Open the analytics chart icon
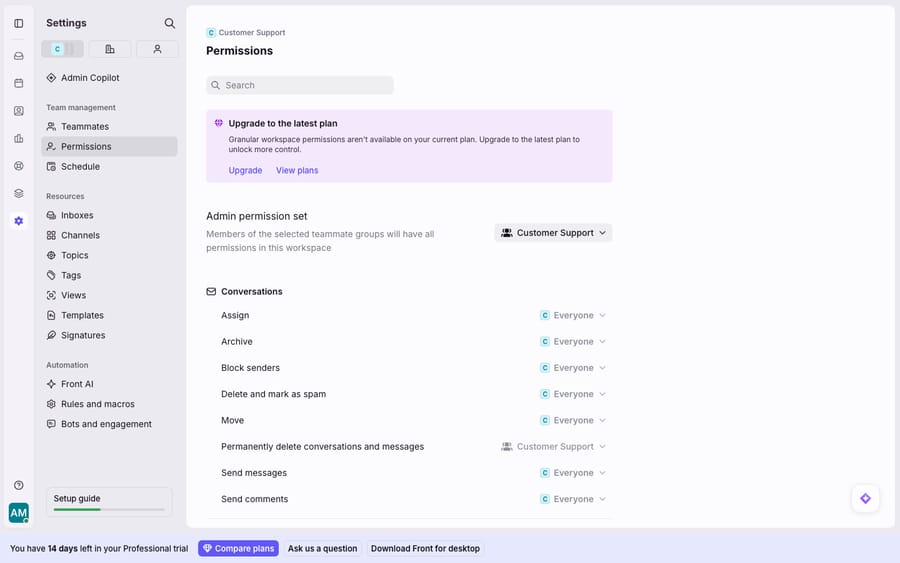The width and height of the screenshot is (900, 563). 18,138
